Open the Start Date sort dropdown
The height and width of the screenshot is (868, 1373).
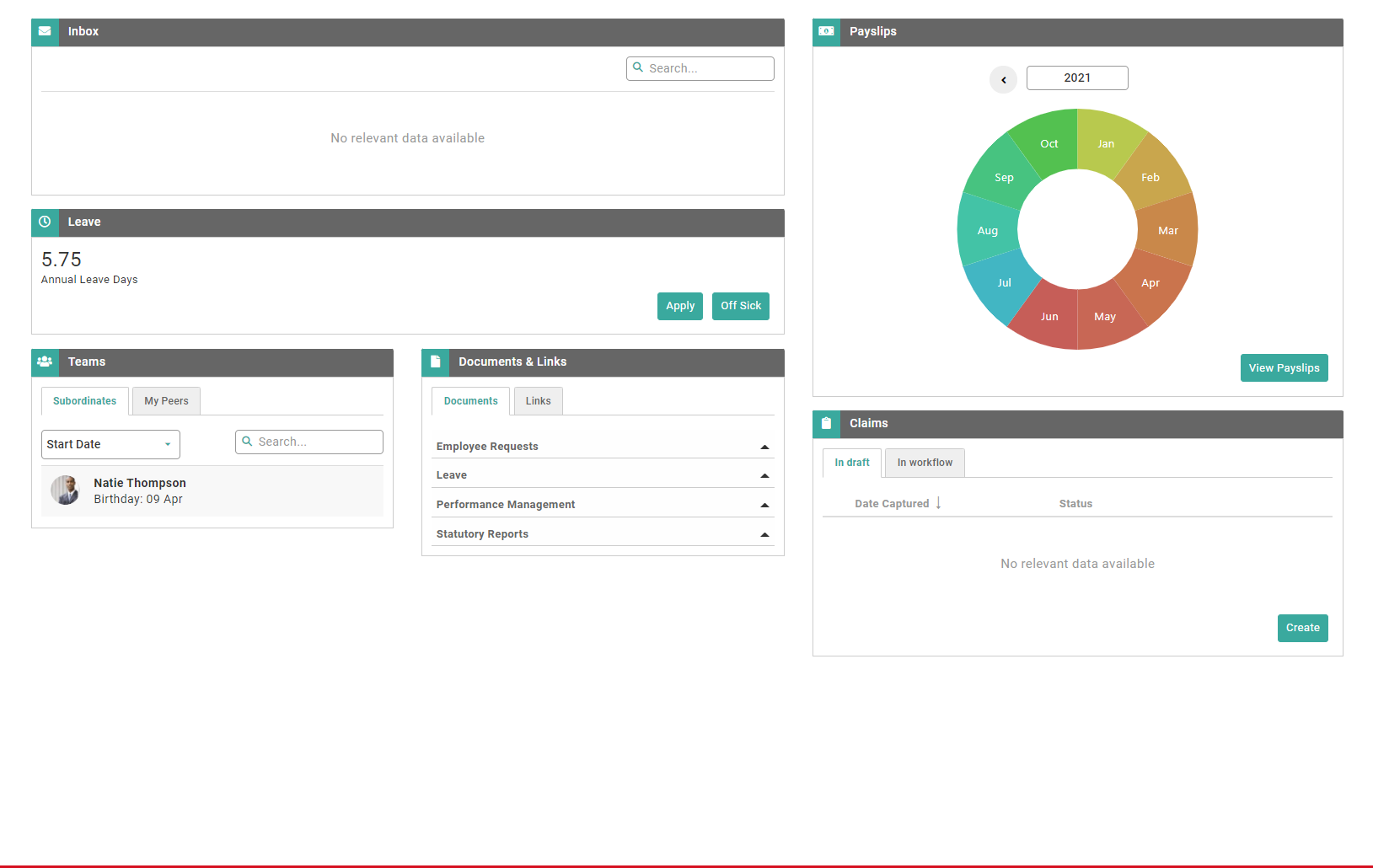(x=110, y=444)
